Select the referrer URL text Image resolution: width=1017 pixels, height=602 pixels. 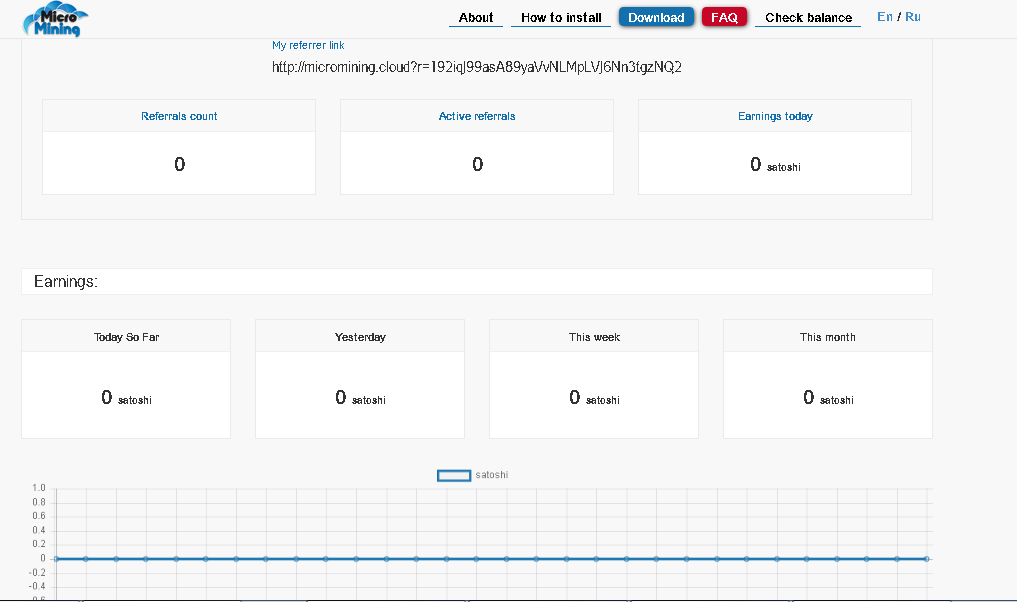[x=477, y=67]
